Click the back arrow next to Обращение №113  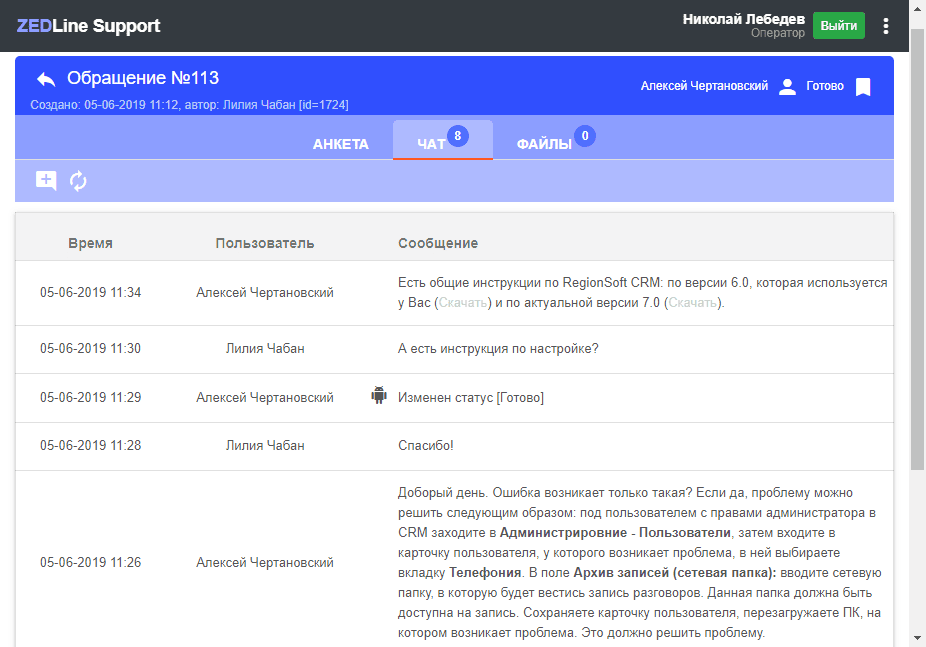45,79
